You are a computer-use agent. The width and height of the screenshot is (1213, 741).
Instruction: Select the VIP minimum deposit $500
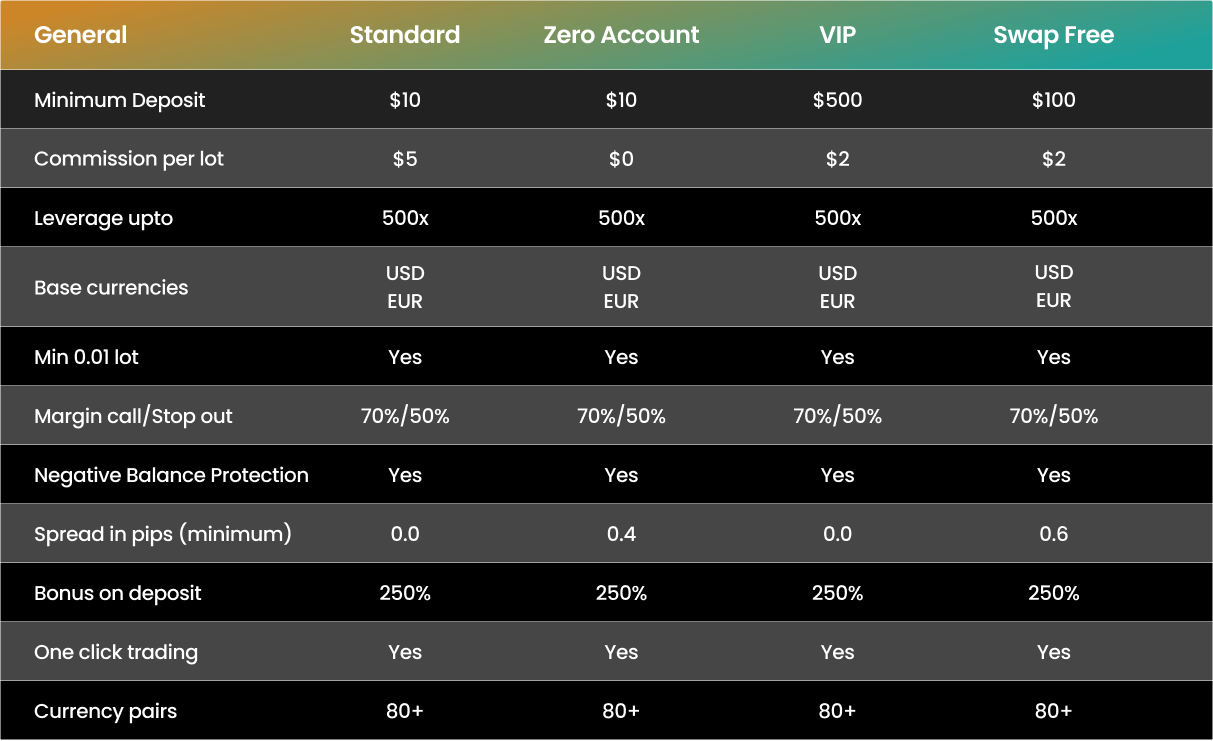[837, 100]
